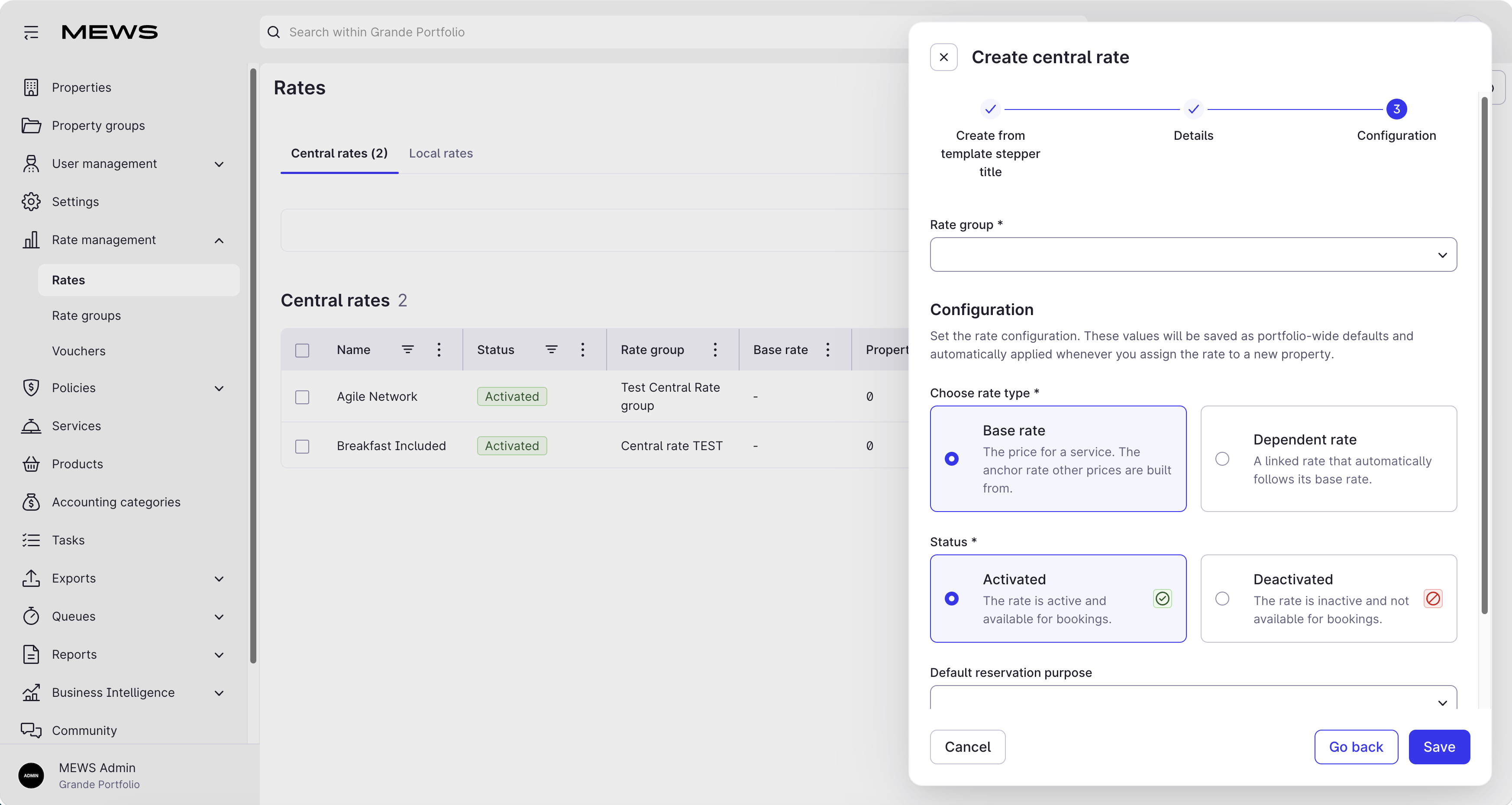Go to Details step in stepper
Image resolution: width=1512 pixels, height=805 pixels.
(x=1193, y=109)
